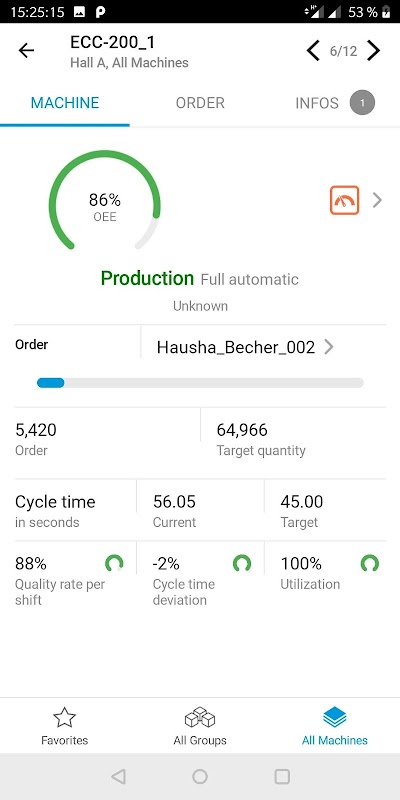Select the MACHINE tab

(65, 103)
